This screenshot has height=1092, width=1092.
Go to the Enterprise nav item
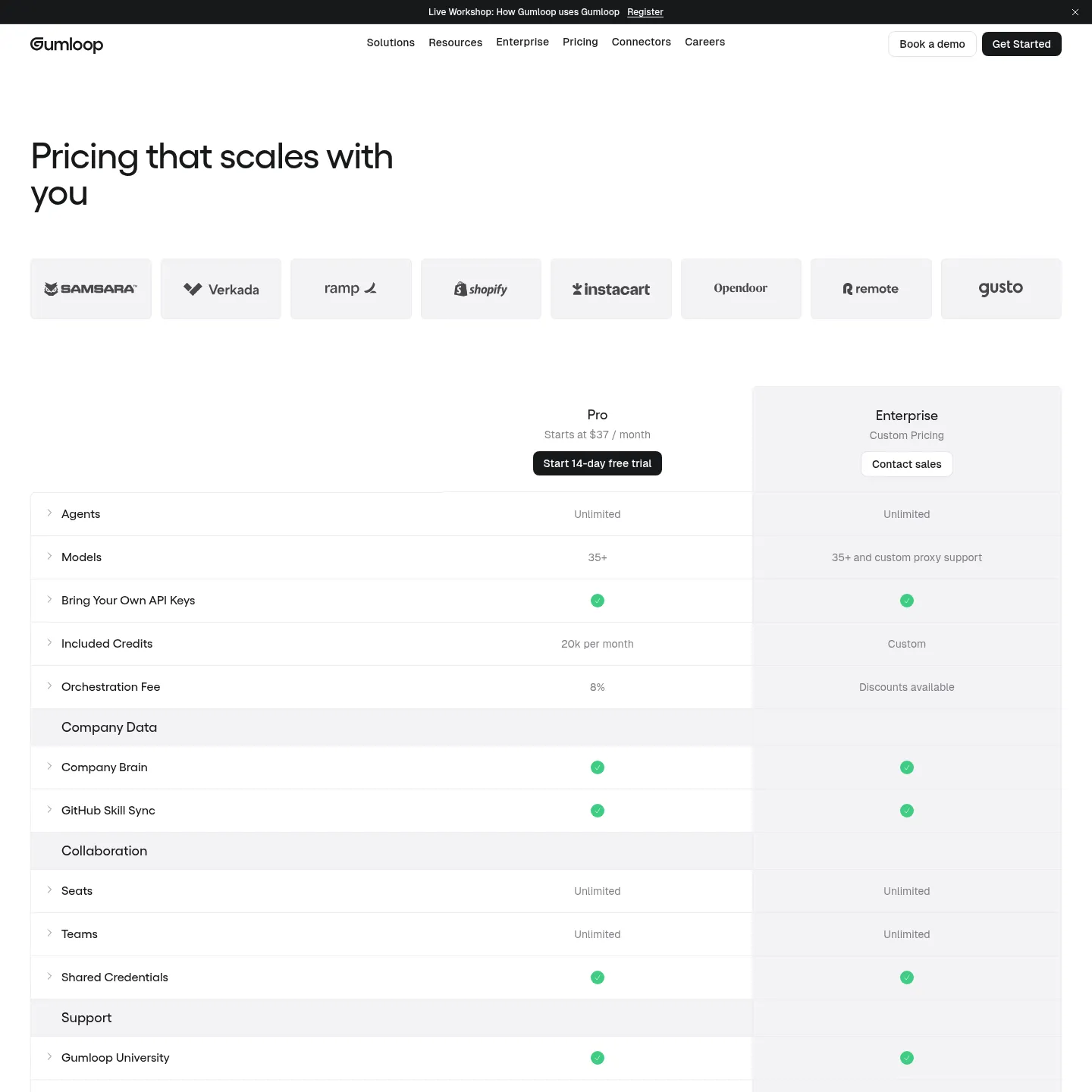pos(522,42)
